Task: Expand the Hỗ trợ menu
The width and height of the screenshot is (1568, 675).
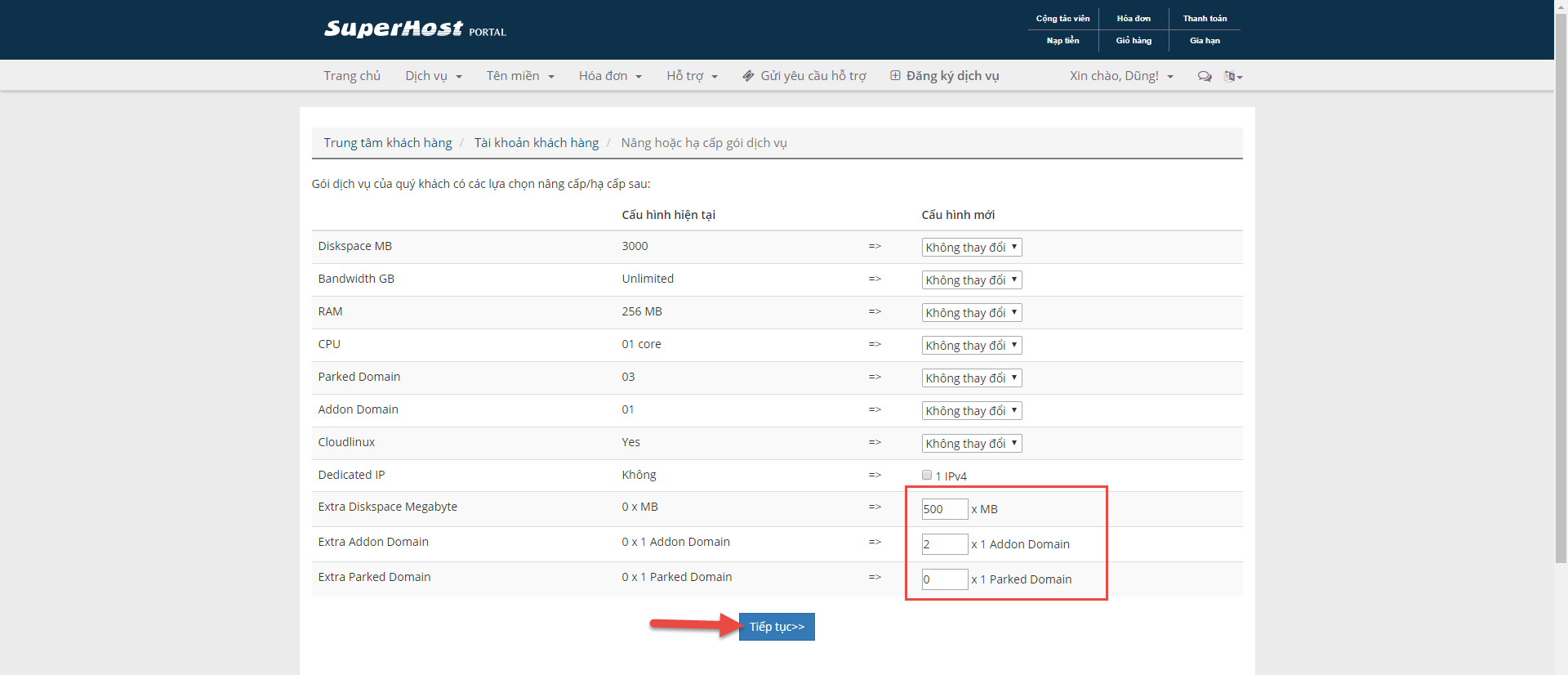Action: [x=691, y=76]
